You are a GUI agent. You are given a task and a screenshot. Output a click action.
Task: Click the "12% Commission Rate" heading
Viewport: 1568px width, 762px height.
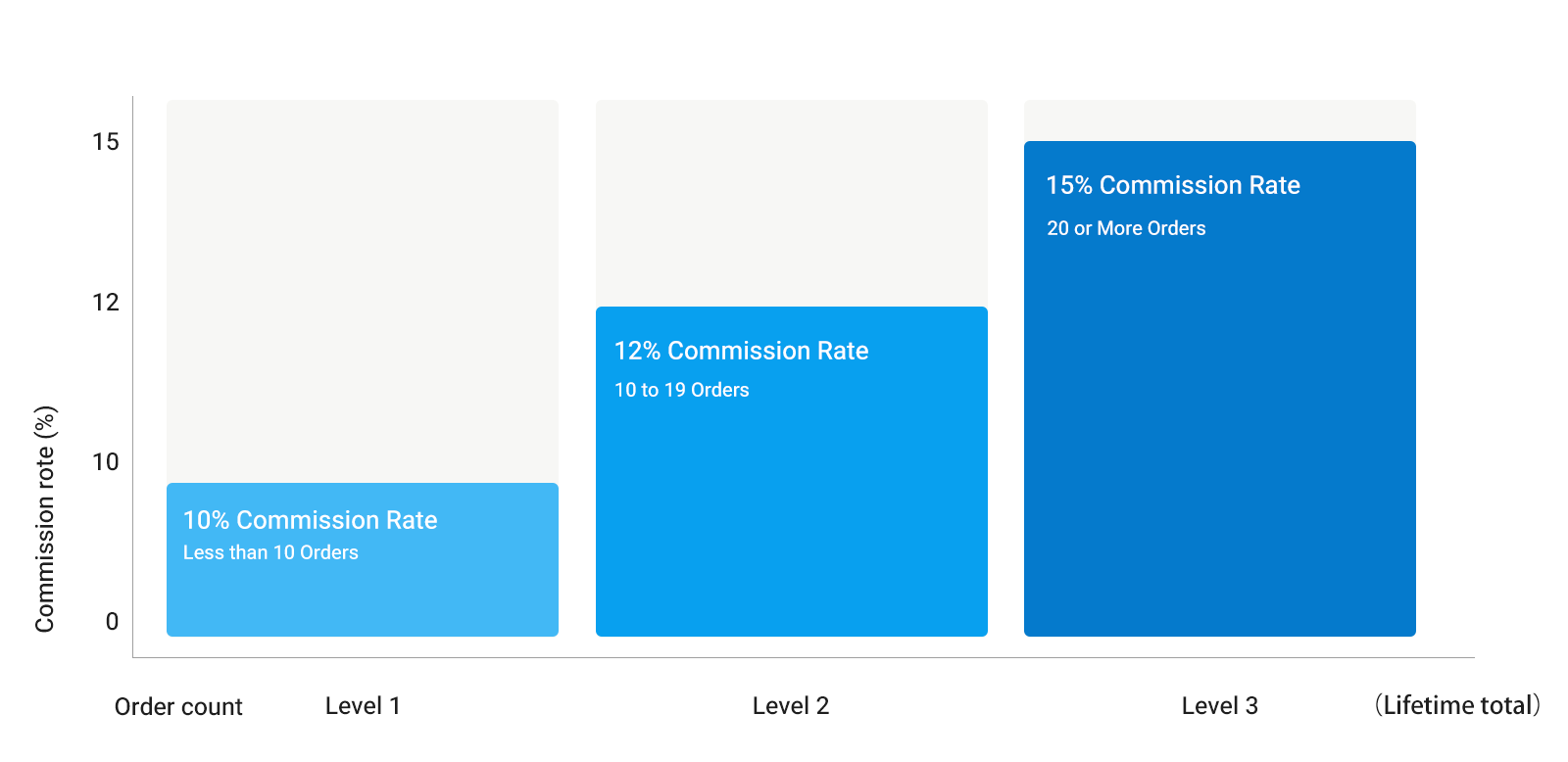pyautogui.click(x=741, y=351)
